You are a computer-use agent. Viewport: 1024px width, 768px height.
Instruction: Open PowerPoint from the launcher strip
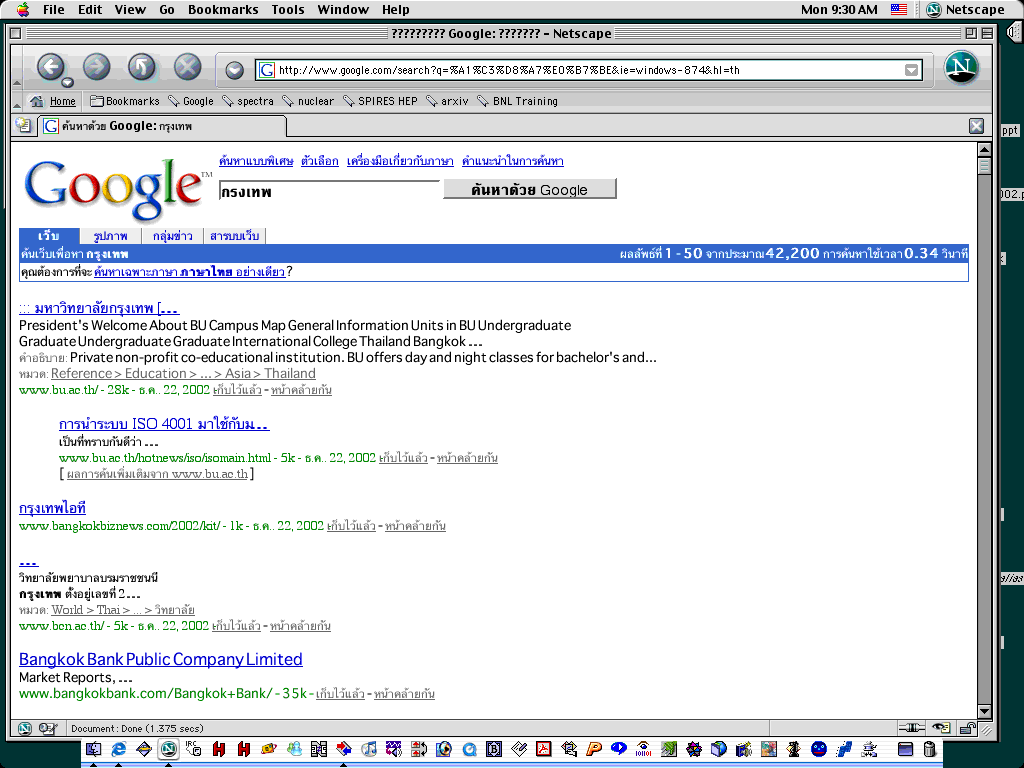(x=594, y=748)
